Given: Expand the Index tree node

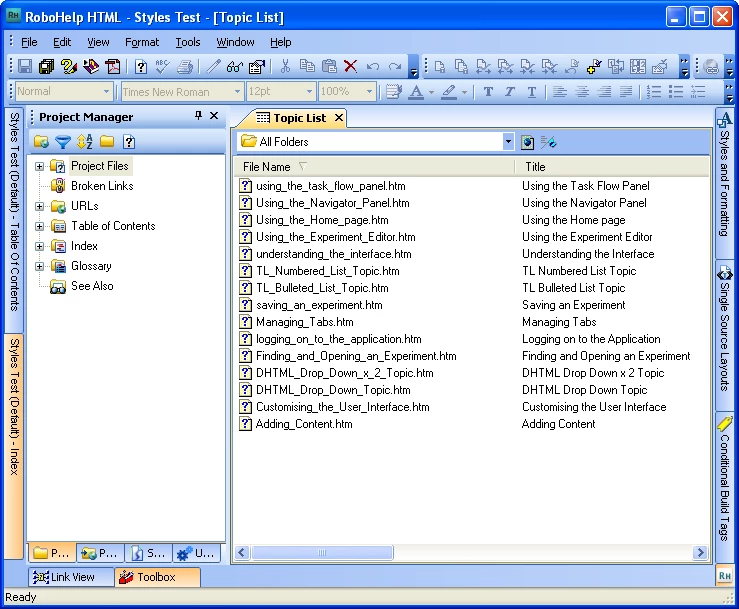Looking at the screenshot, I should point(40,247).
